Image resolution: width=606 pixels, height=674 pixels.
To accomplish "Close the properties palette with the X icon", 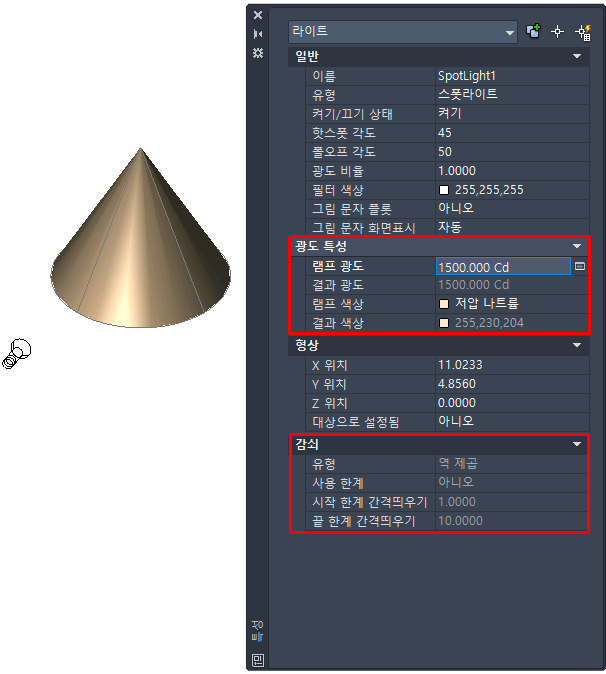I will tap(258, 15).
